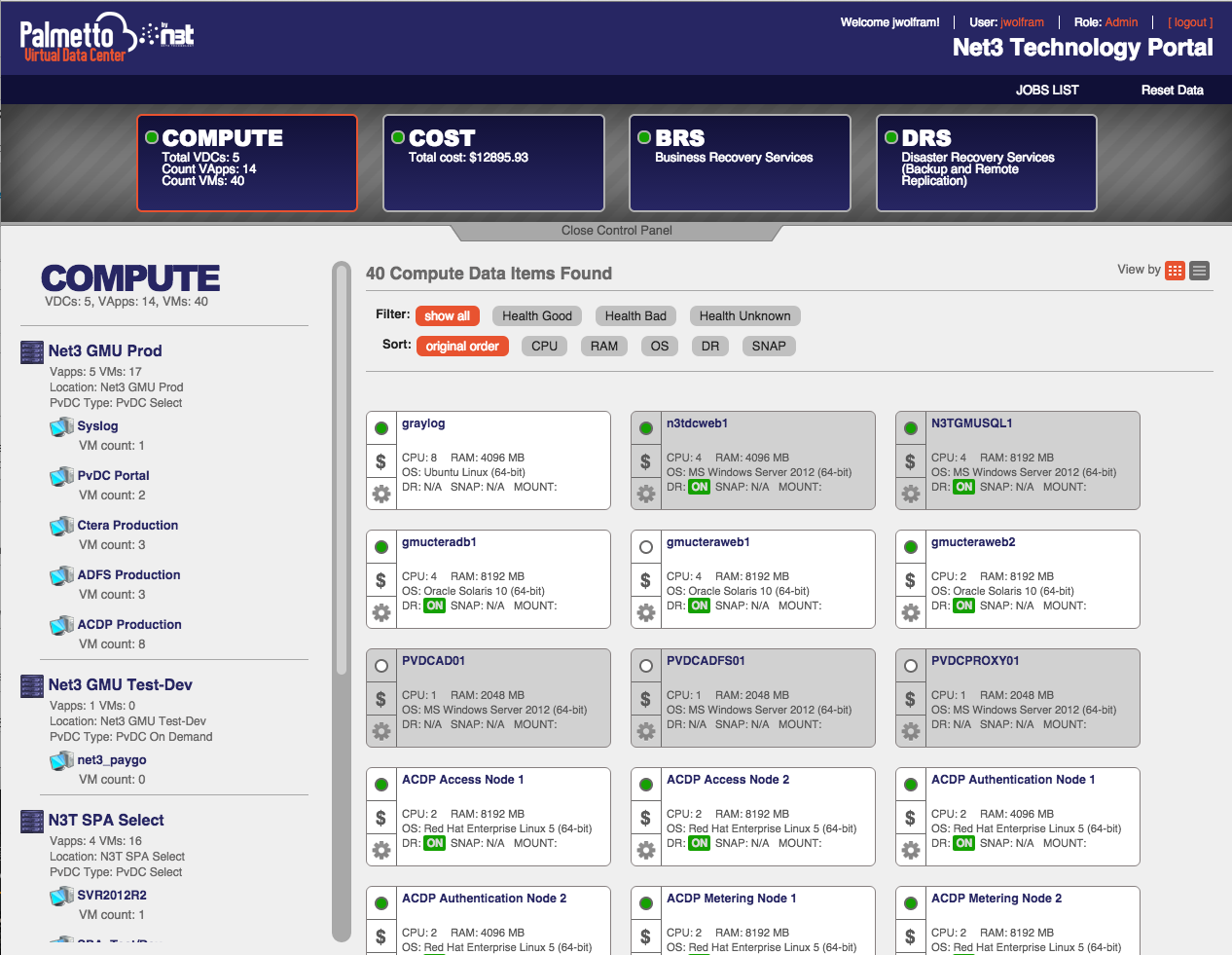Viewport: 1232px width, 955px height.
Task: Open the ADFS Production vApp link
Action: [x=128, y=574]
